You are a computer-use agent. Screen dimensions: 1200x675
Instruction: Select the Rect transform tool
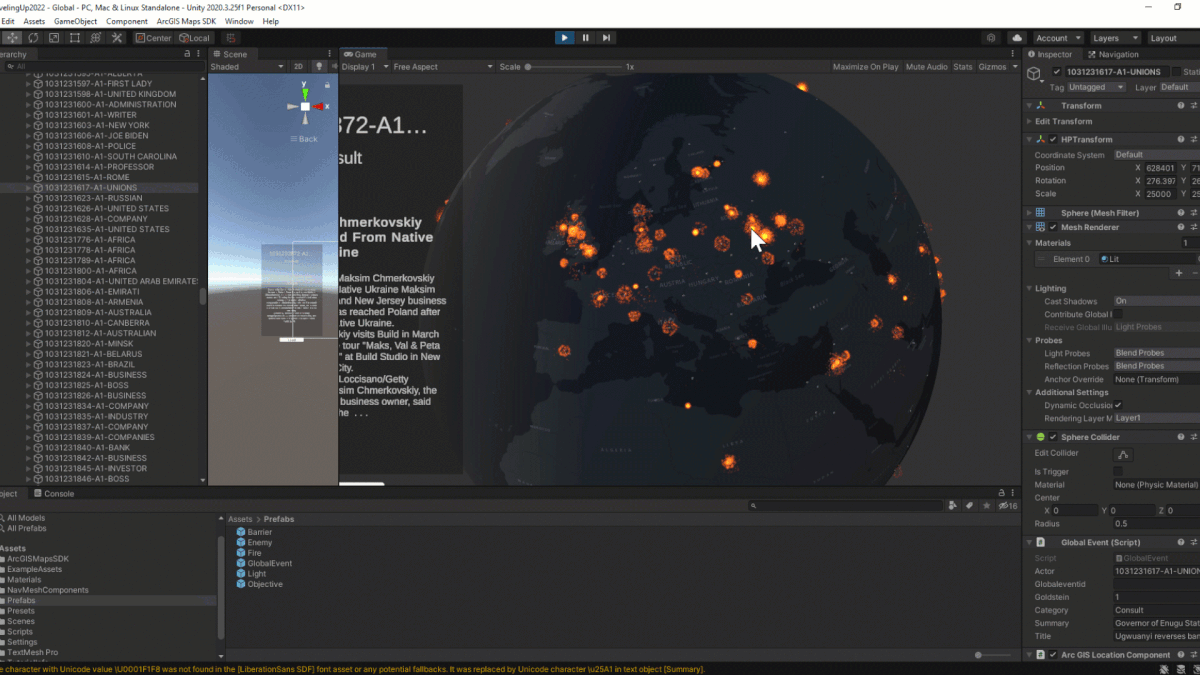75,38
